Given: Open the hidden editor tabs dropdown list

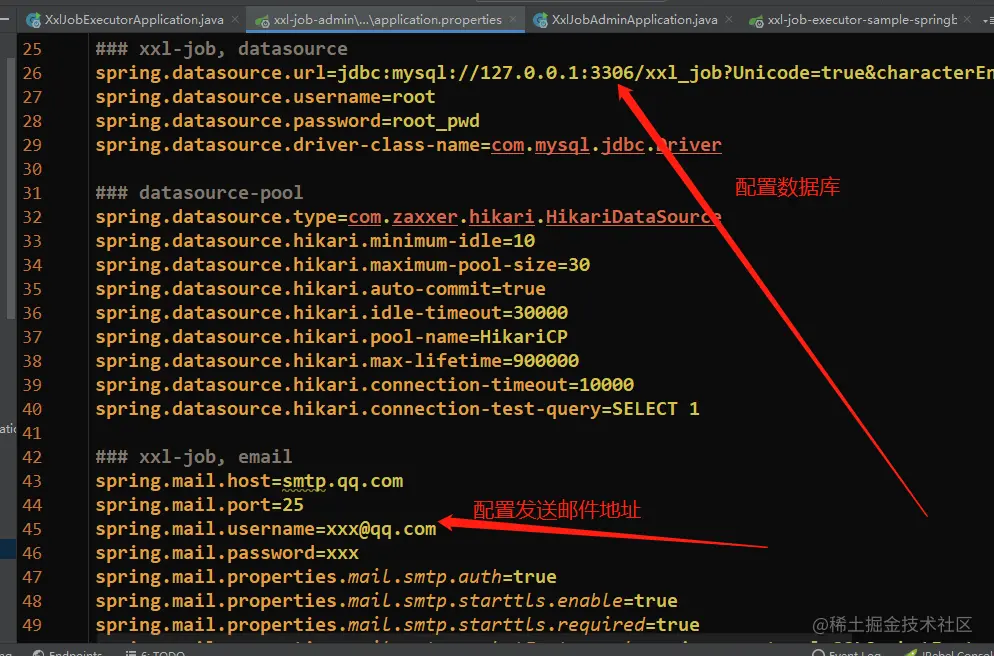Looking at the screenshot, I should point(988,20).
